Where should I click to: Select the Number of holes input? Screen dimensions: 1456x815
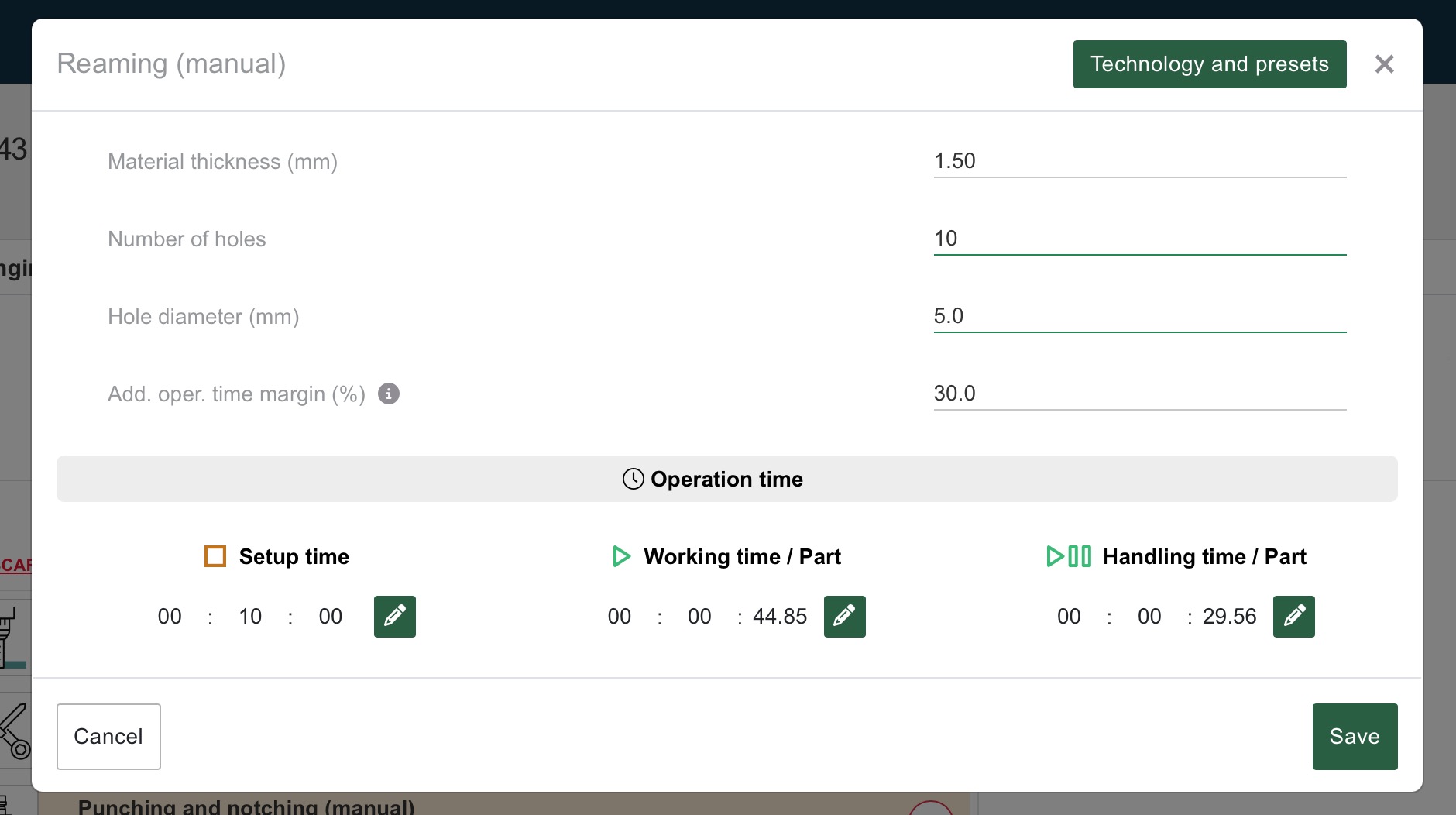click(x=1139, y=239)
